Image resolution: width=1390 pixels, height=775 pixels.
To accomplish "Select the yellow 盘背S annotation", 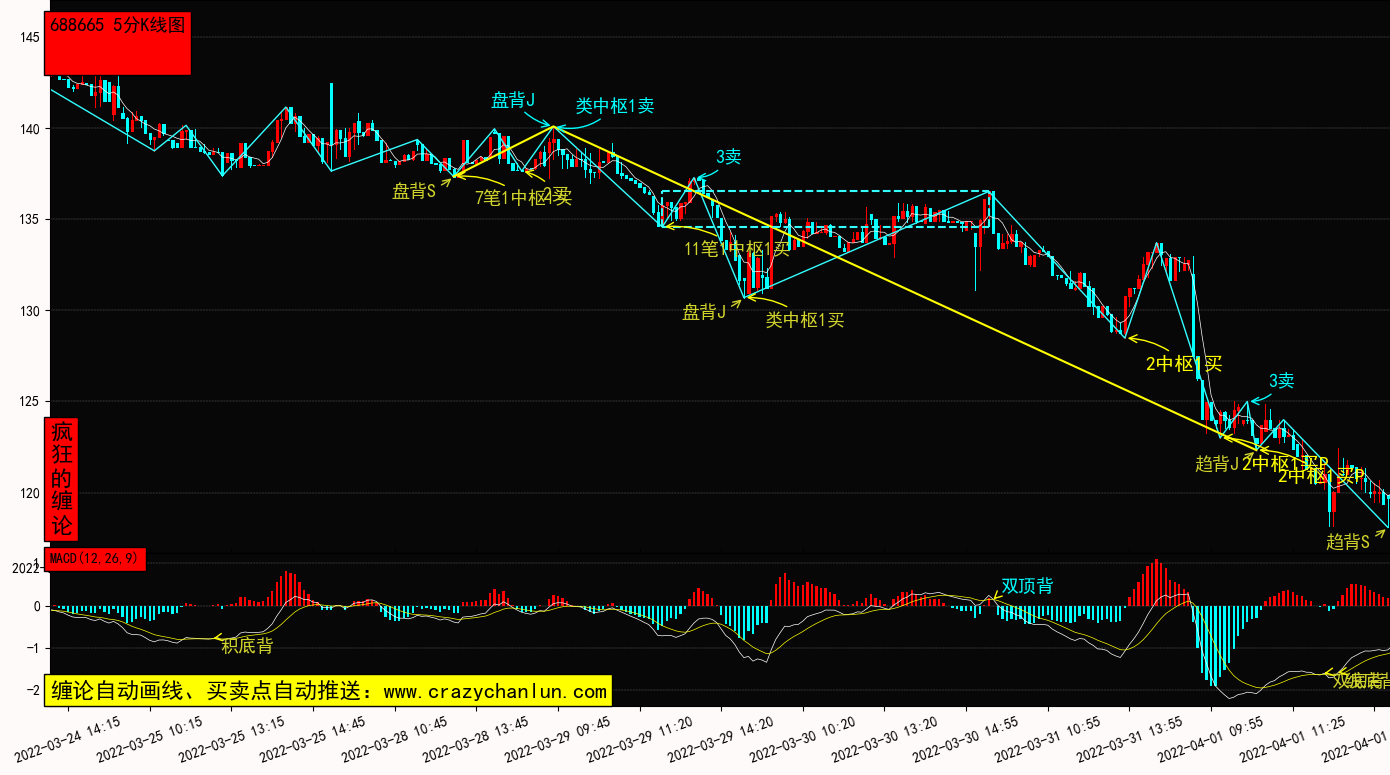I will (414, 192).
